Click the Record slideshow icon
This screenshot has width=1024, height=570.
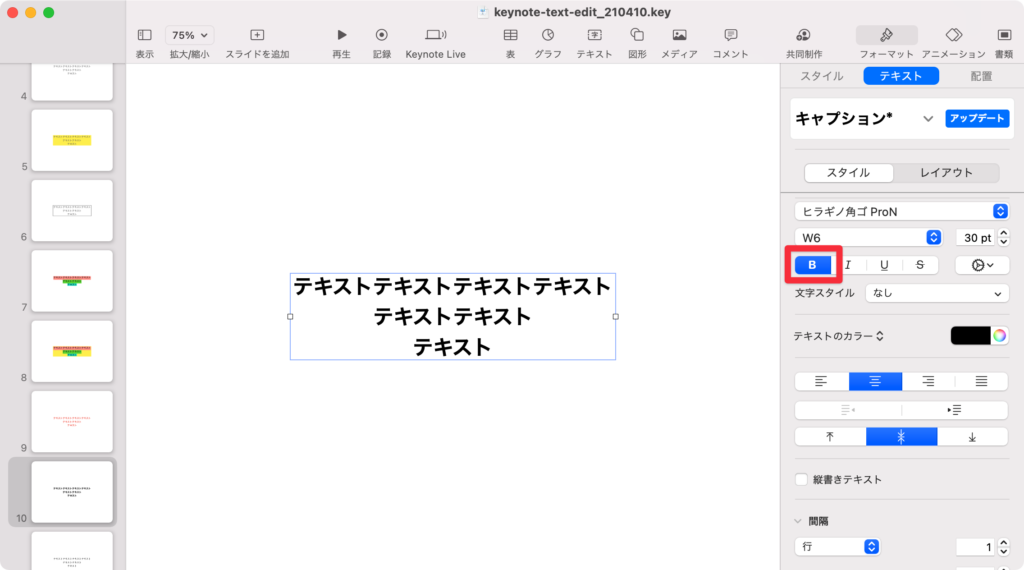[x=381, y=35]
